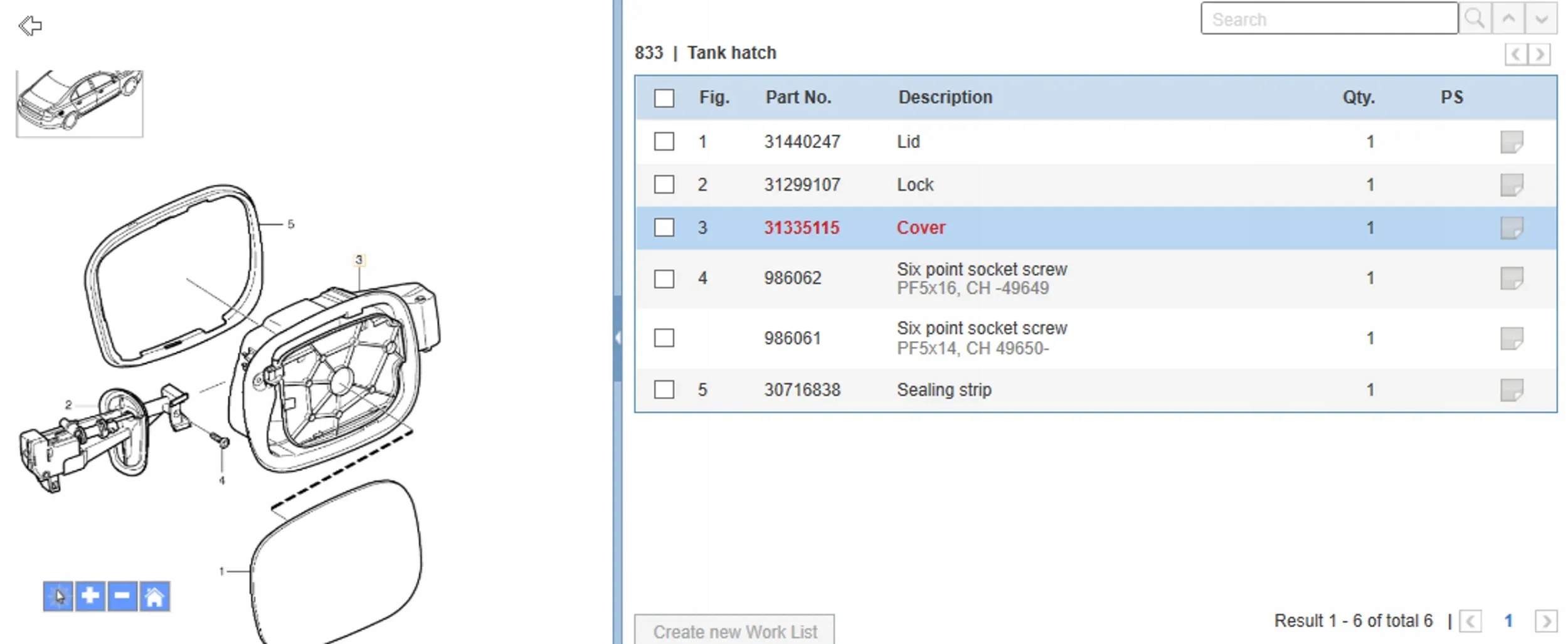The width and height of the screenshot is (1568, 644).
Task: Click the 833 | Tank hatch heading
Action: 706,53
